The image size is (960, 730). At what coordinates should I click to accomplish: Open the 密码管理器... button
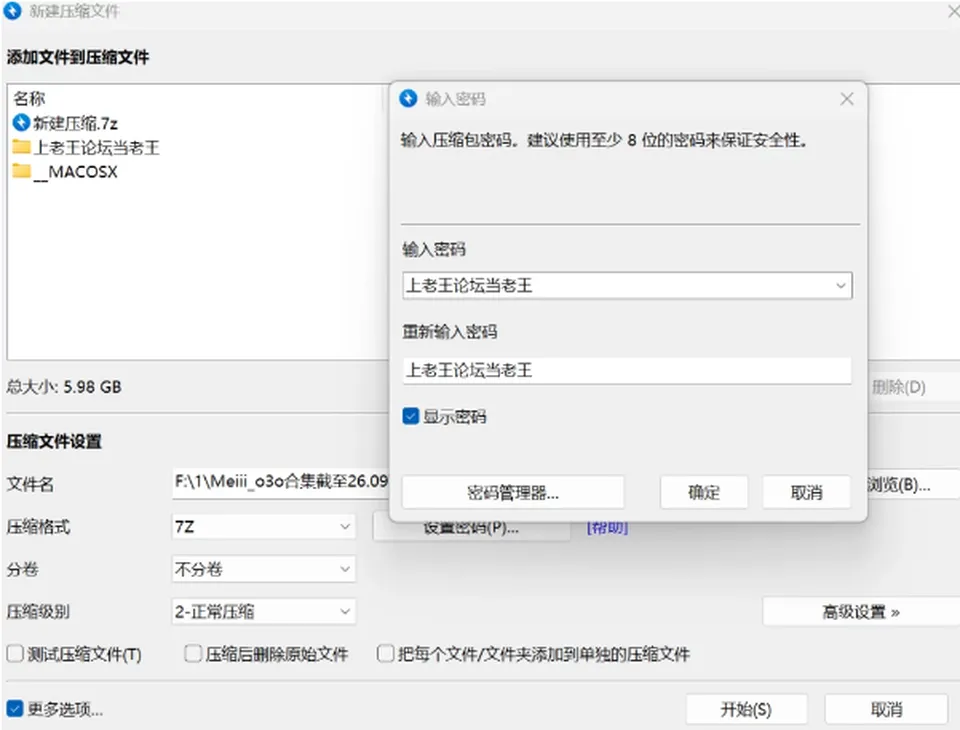tap(512, 492)
